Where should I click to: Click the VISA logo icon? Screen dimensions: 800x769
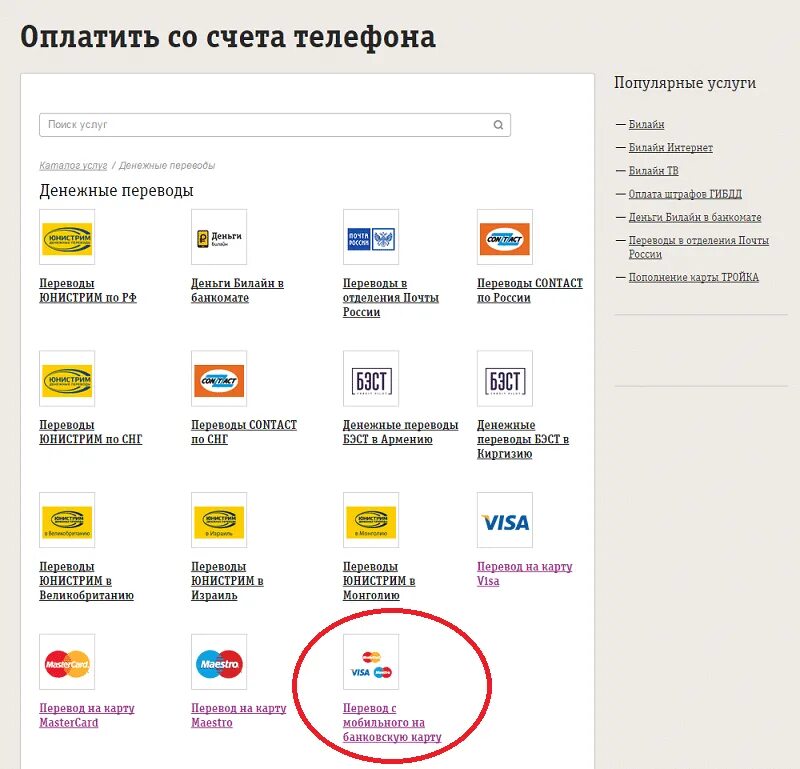pos(505,520)
